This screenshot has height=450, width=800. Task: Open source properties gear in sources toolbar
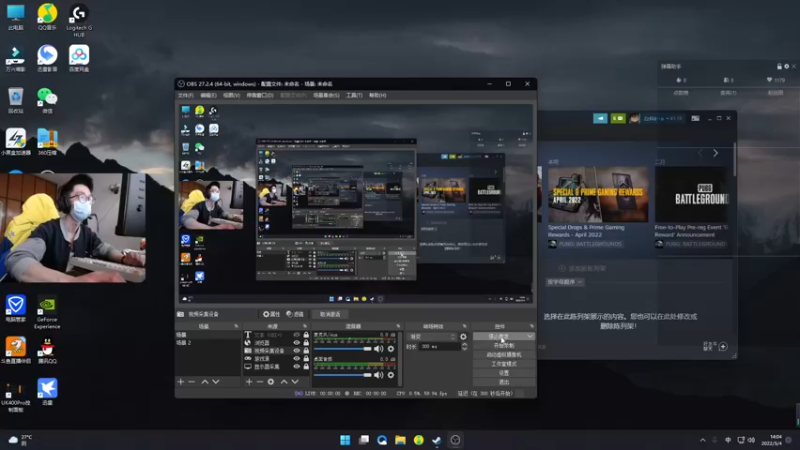(x=271, y=382)
